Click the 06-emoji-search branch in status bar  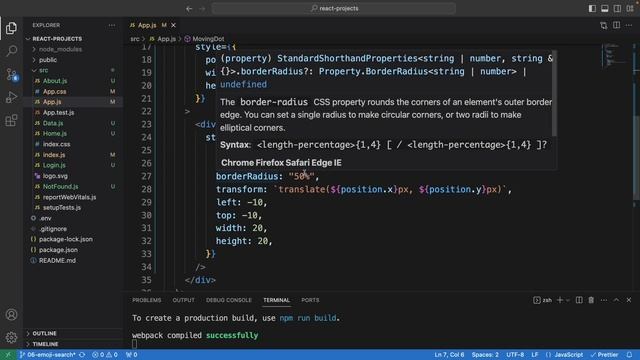(x=47, y=355)
